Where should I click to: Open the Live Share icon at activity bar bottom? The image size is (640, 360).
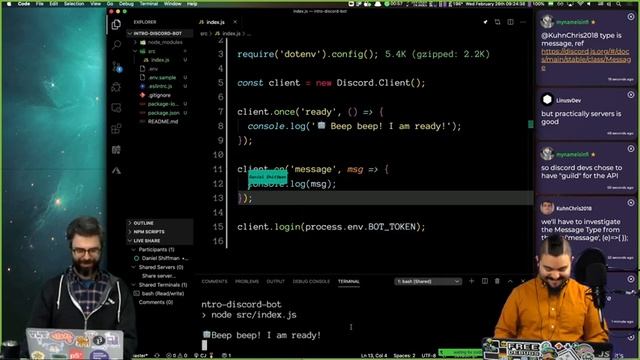116,171
